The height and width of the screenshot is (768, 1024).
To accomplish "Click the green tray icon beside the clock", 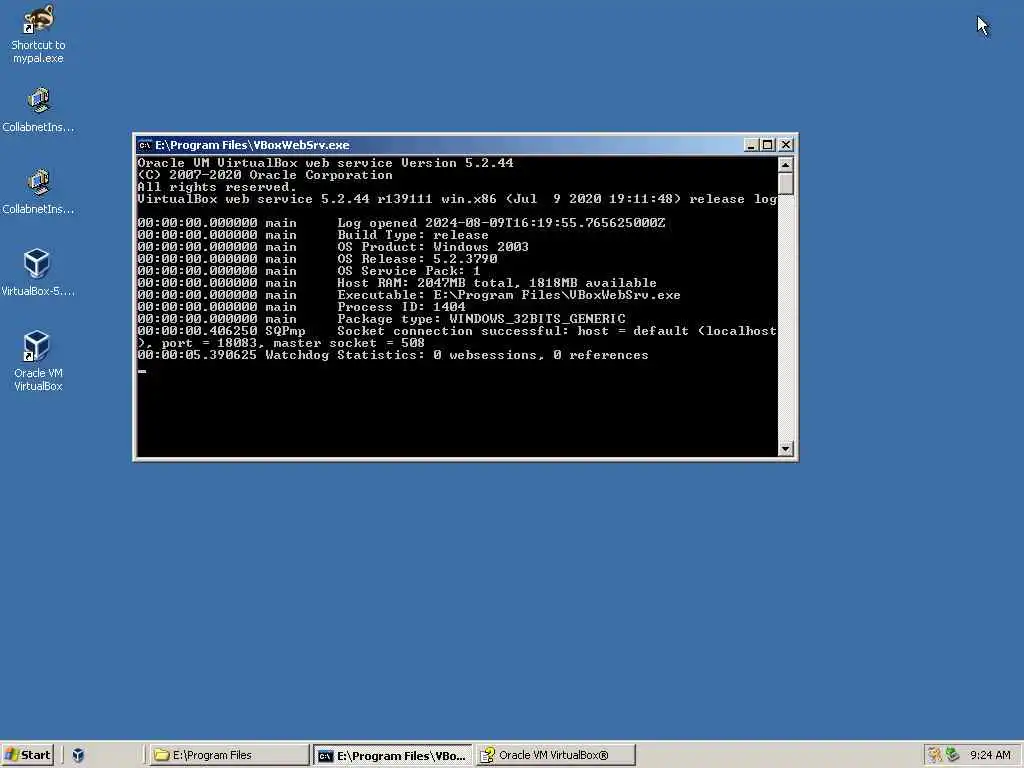I will pos(953,755).
